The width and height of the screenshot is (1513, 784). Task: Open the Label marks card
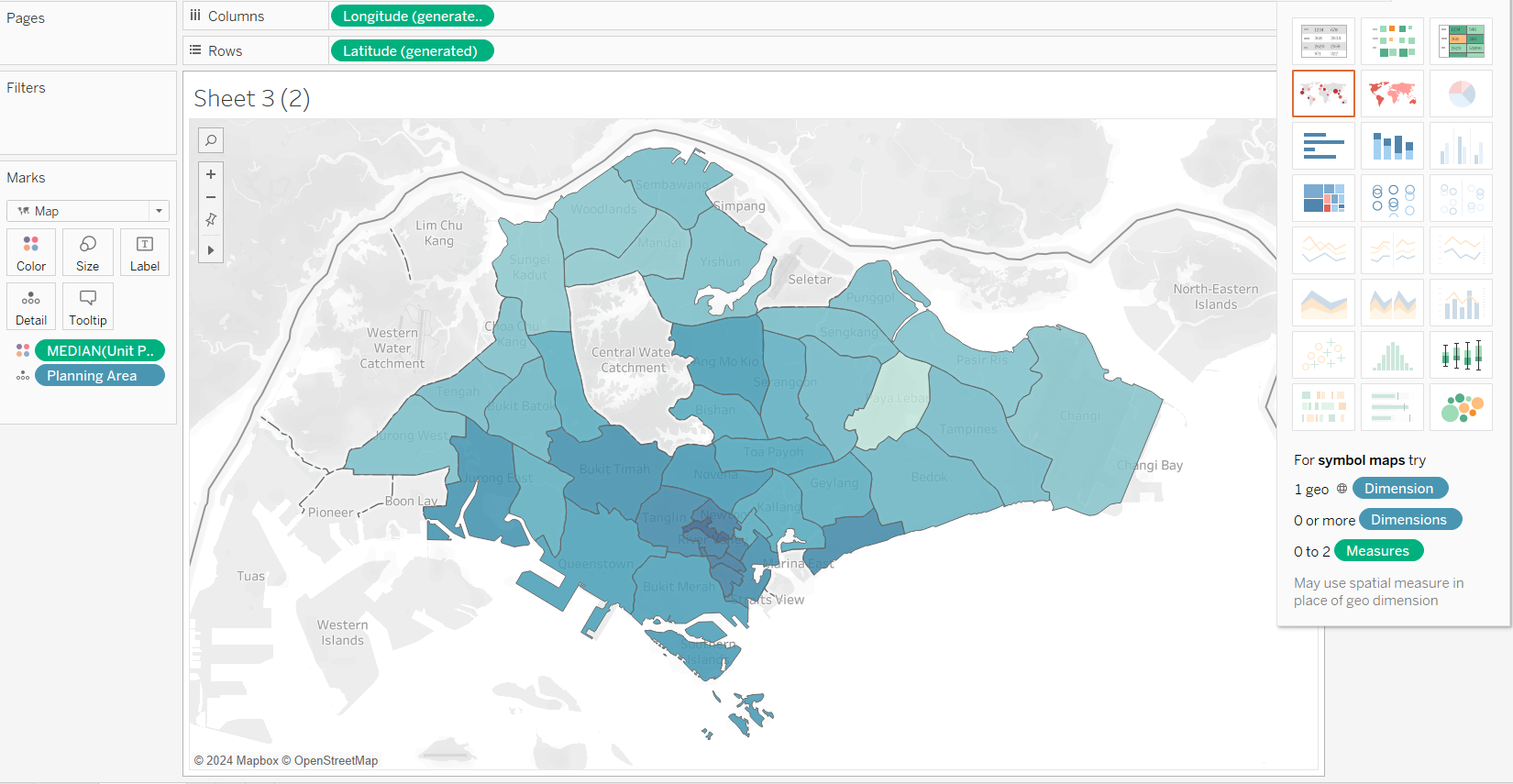click(x=145, y=252)
